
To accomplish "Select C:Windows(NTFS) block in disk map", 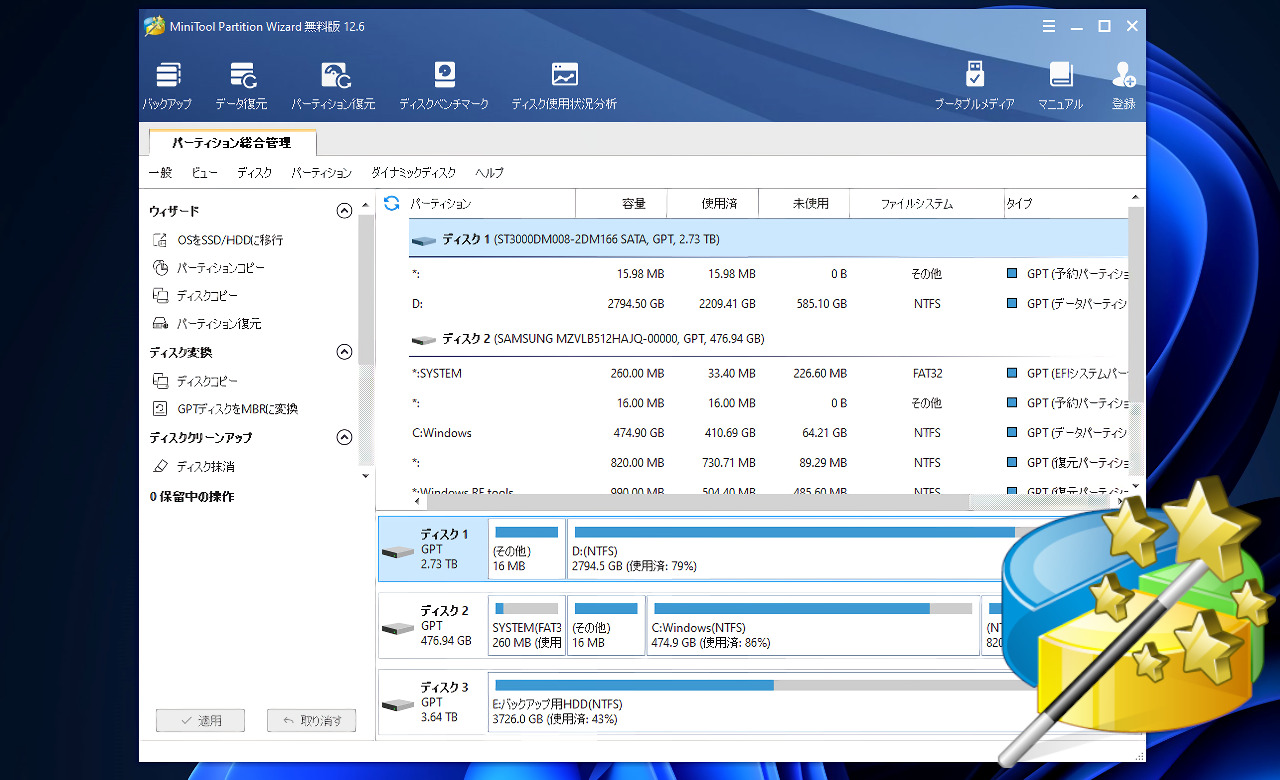I will click(813, 626).
